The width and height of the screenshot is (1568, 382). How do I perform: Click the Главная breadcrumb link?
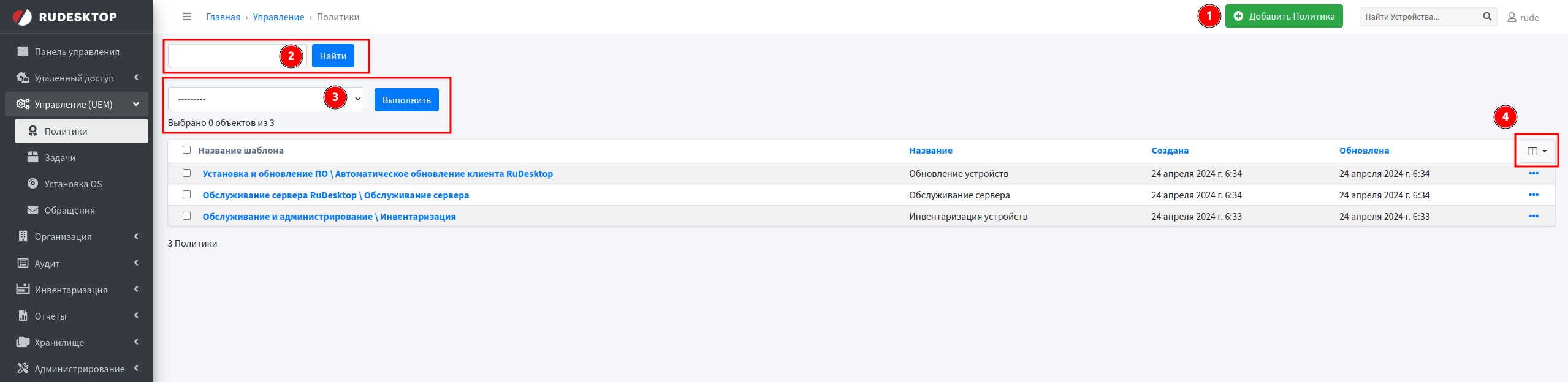(x=223, y=17)
